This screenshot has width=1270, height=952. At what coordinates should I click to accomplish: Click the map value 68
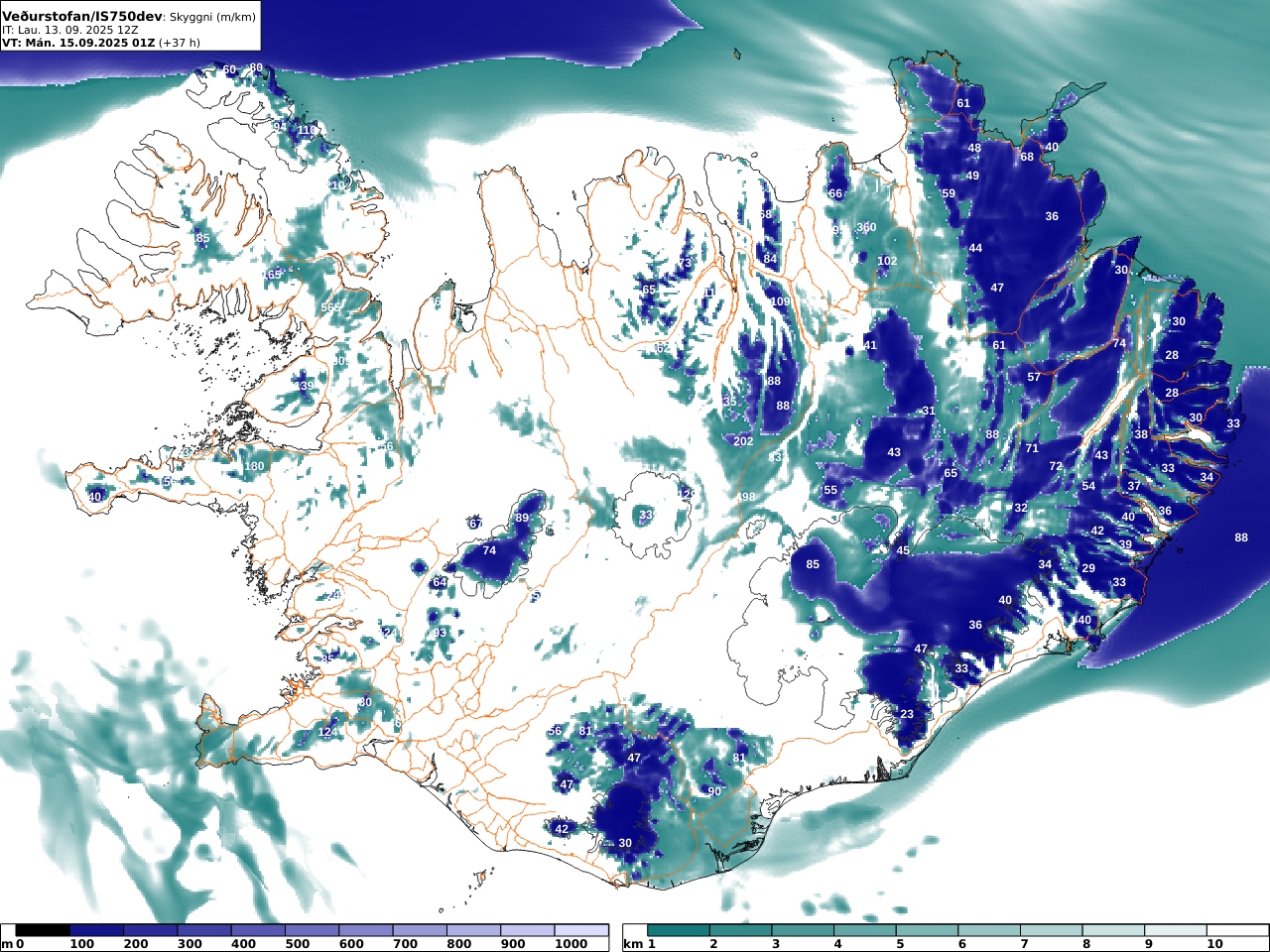[x=1027, y=157]
